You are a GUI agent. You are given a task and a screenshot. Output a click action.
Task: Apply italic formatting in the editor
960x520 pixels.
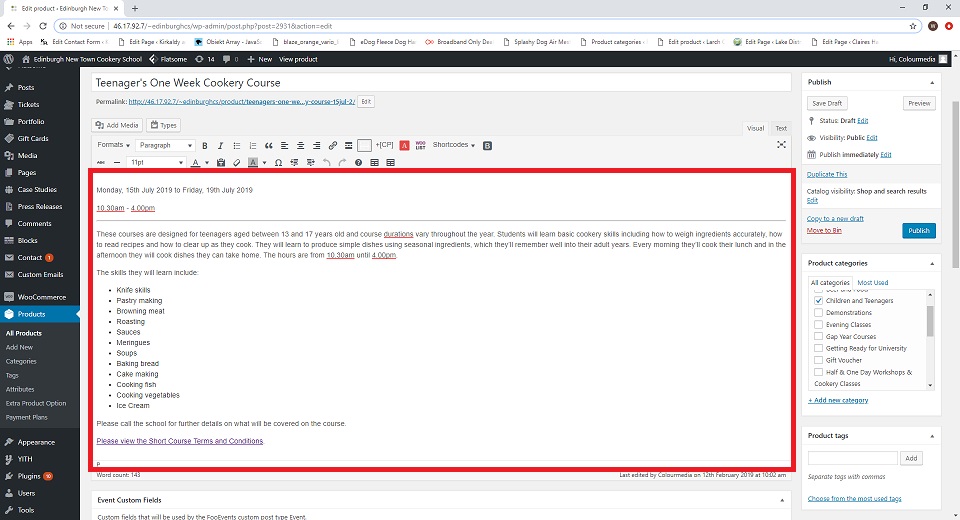point(221,145)
